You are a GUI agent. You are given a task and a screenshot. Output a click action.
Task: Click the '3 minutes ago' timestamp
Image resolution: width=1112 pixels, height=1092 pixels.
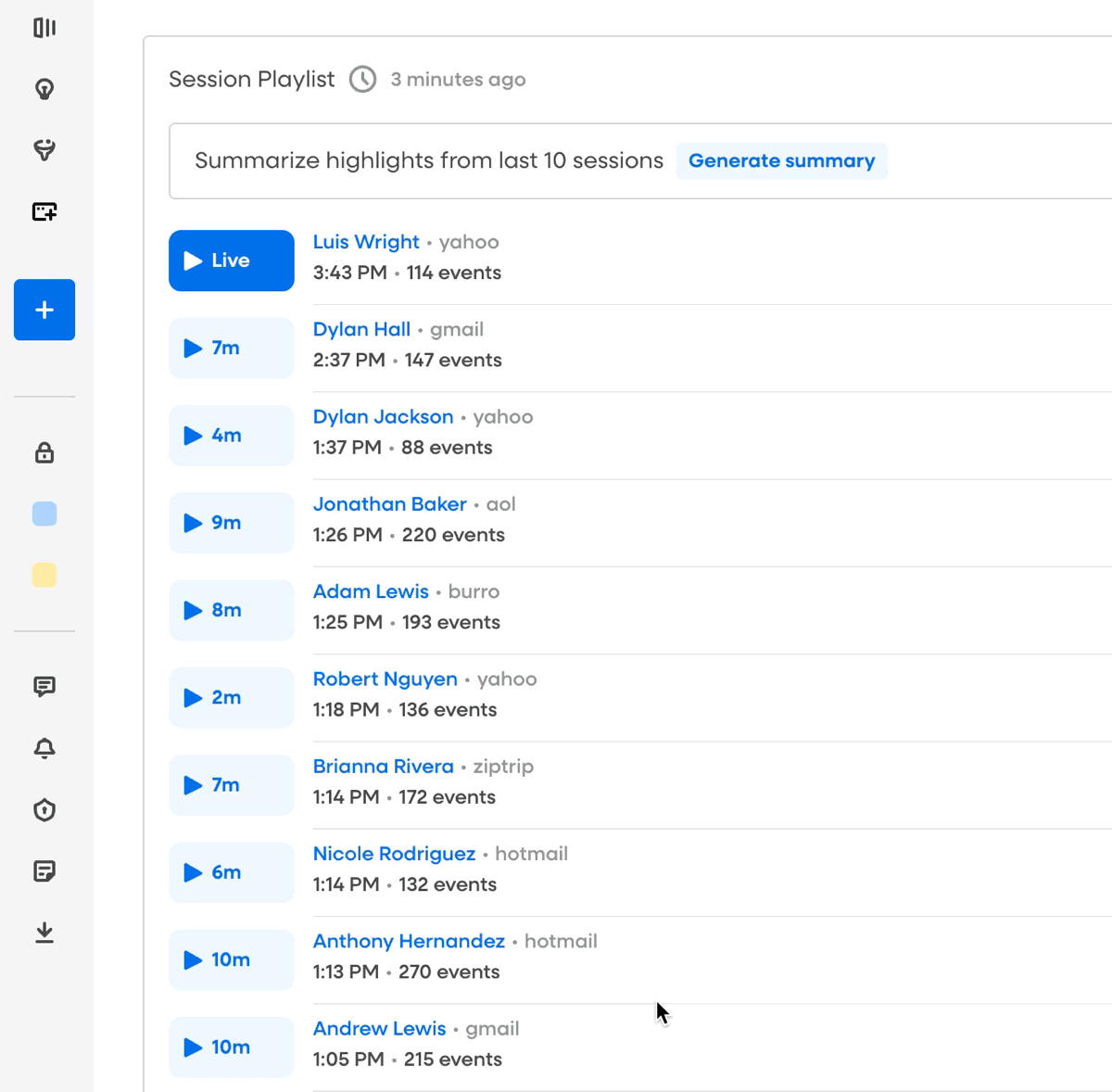point(458,80)
